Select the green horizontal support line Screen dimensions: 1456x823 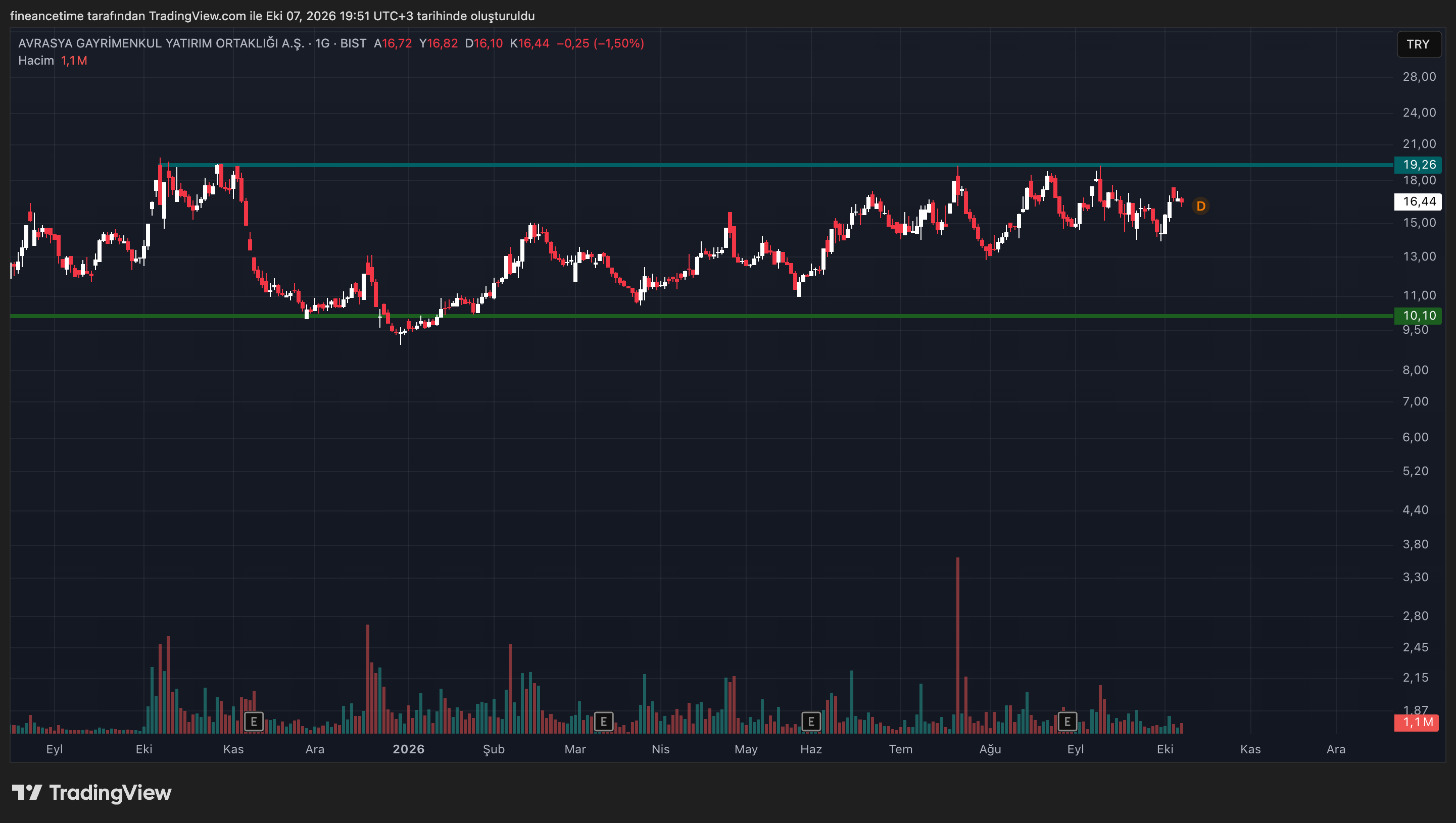tap(701, 316)
